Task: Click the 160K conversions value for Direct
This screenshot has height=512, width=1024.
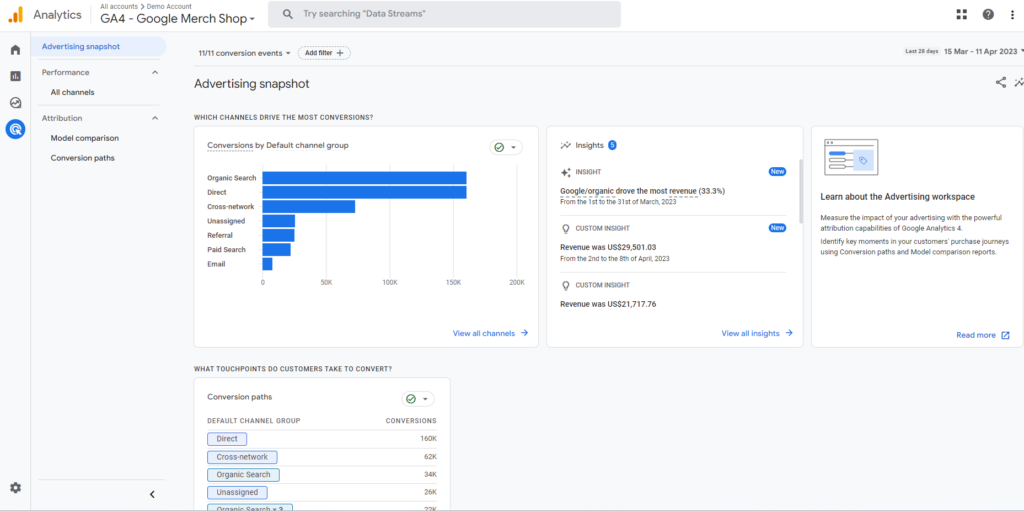Action: point(428,439)
